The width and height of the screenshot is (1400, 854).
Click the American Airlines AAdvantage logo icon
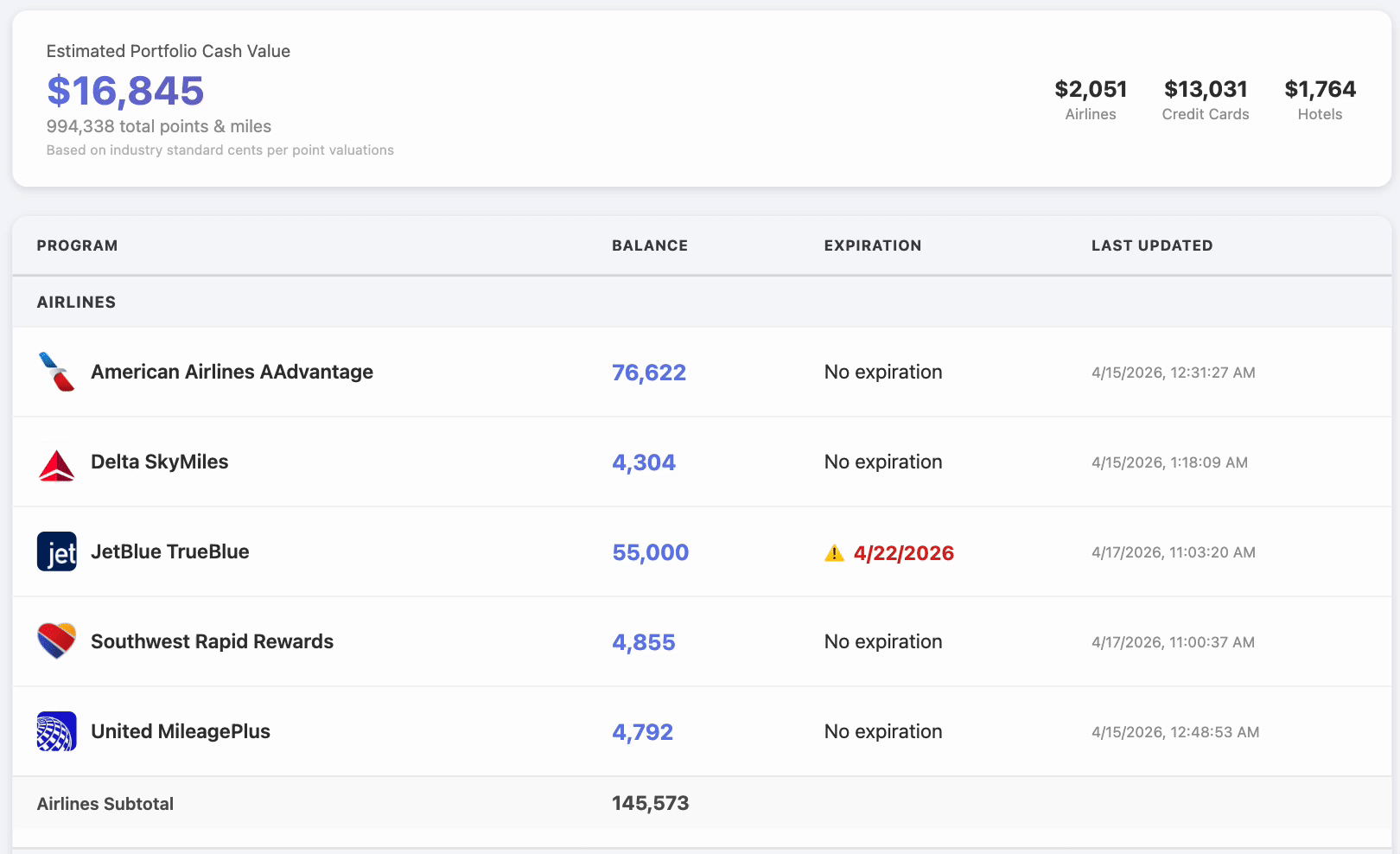57,372
